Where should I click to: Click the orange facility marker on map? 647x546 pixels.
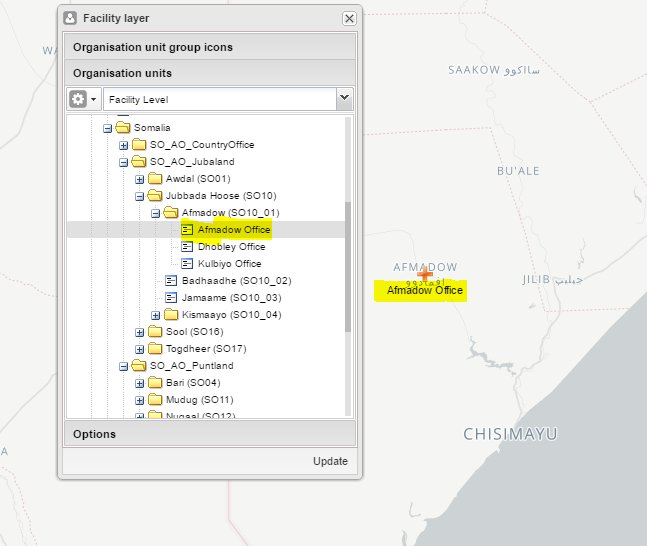click(425, 273)
